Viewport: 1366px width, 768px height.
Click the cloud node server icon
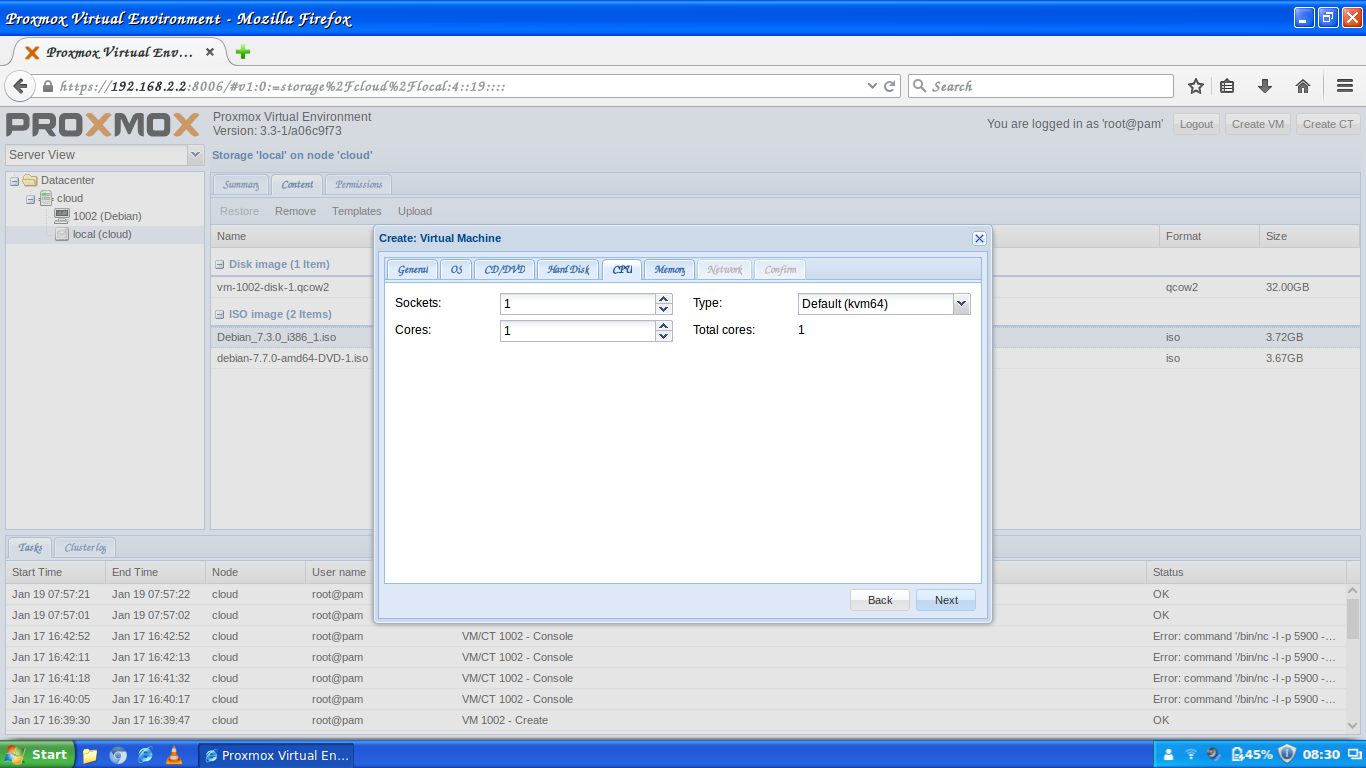tap(46, 198)
